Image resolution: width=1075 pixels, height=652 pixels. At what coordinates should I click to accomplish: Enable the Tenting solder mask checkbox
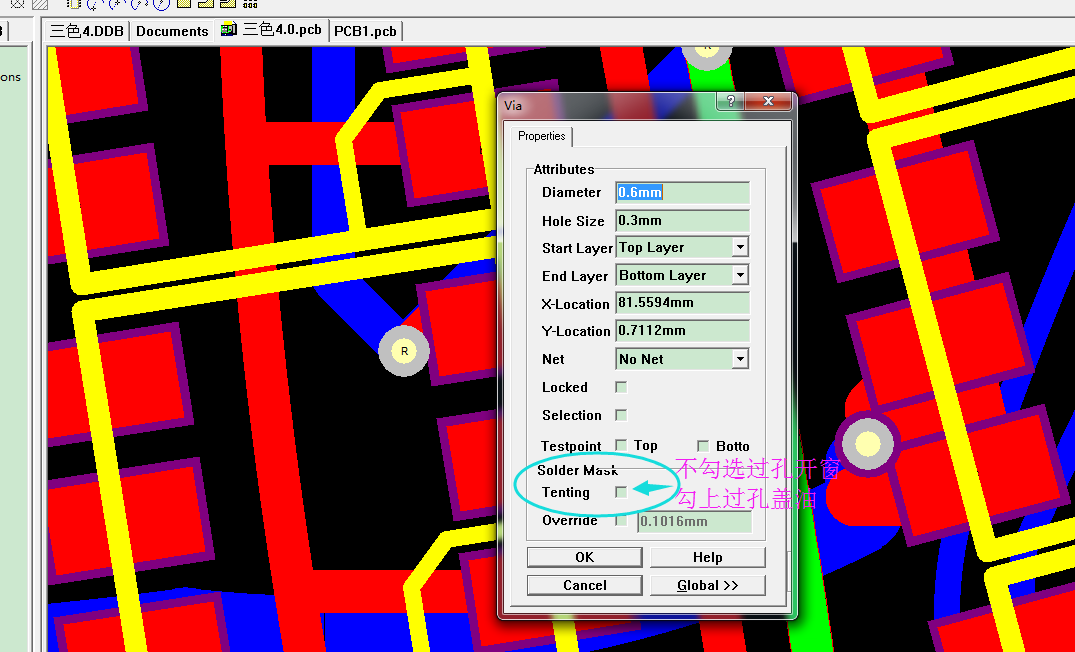[621, 492]
